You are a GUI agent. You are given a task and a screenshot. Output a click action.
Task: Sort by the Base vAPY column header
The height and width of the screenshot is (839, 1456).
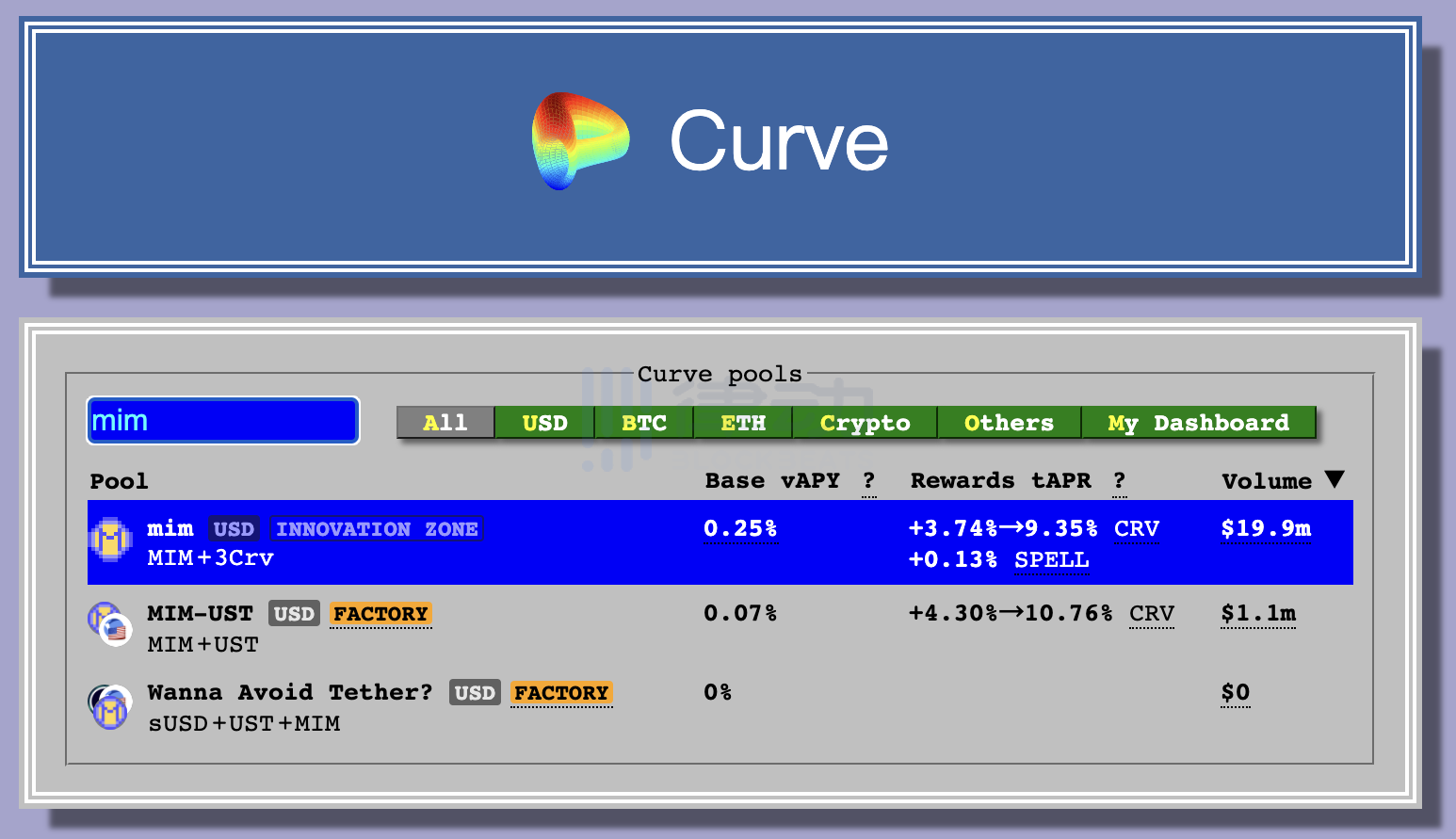tap(772, 480)
